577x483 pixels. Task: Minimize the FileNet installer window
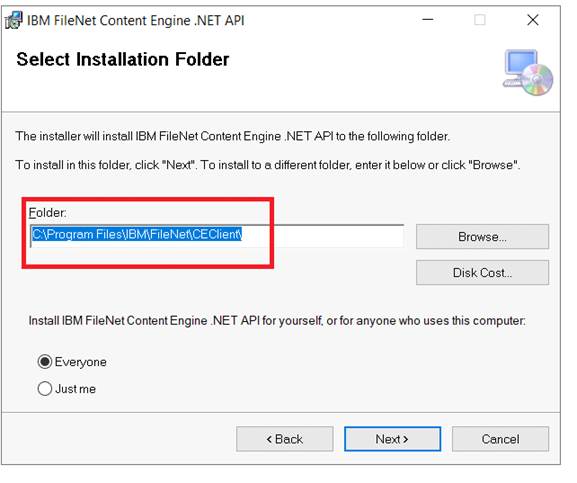coord(427,20)
